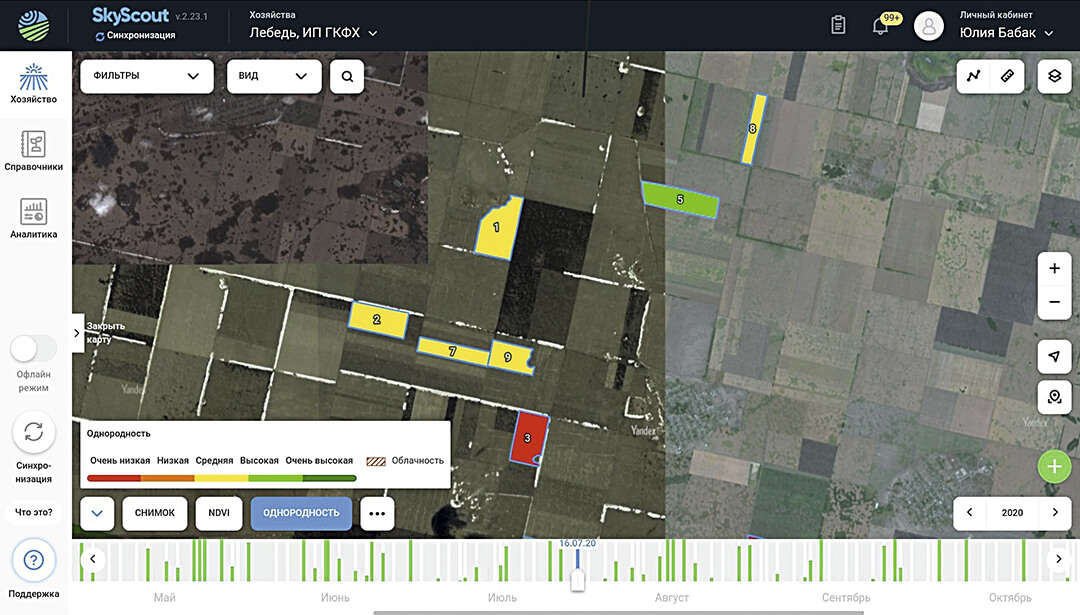This screenshot has height=615, width=1080.
Task: Select the ruler measurement tool
Action: point(1007,76)
